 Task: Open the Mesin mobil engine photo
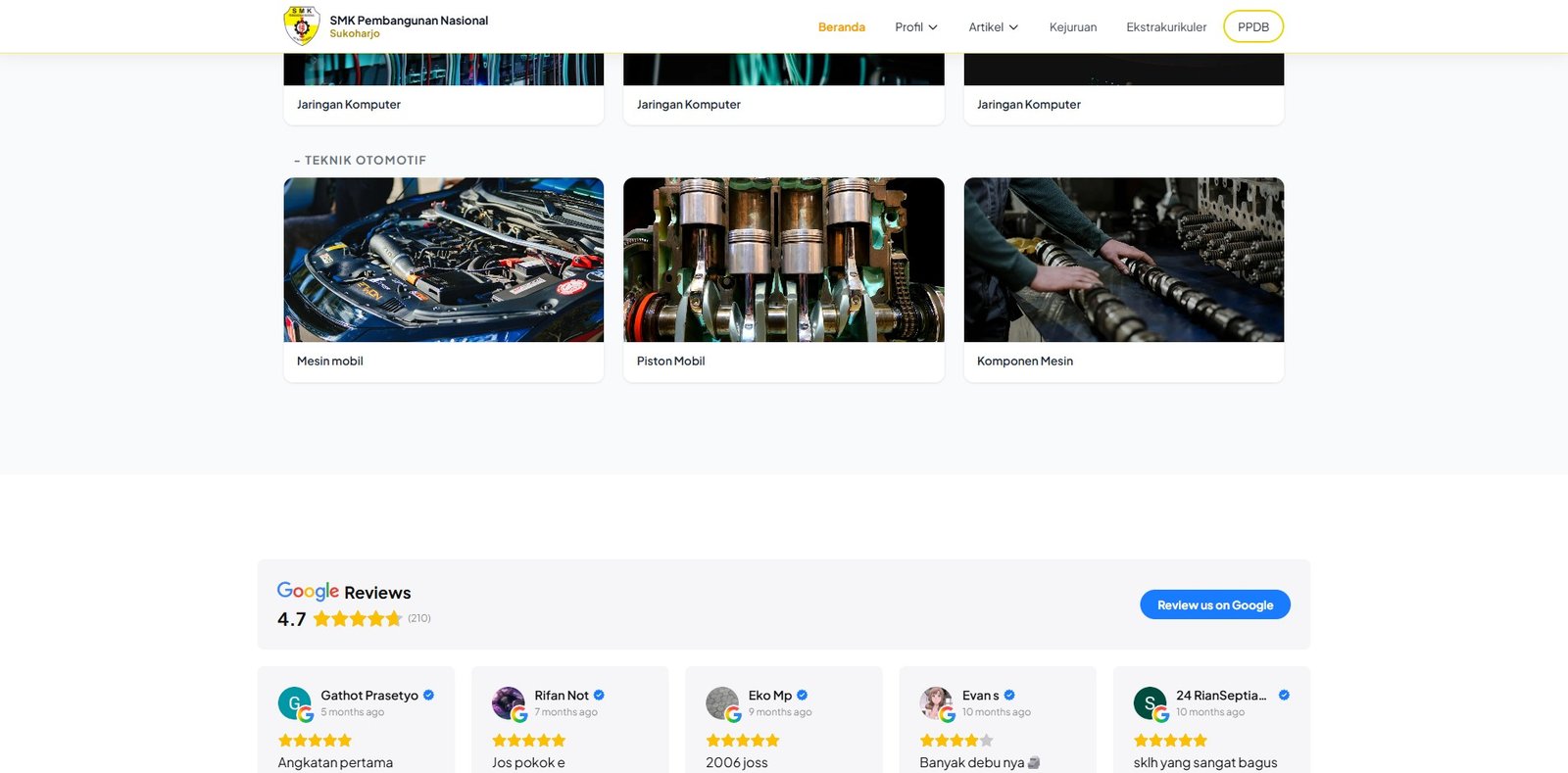click(444, 260)
